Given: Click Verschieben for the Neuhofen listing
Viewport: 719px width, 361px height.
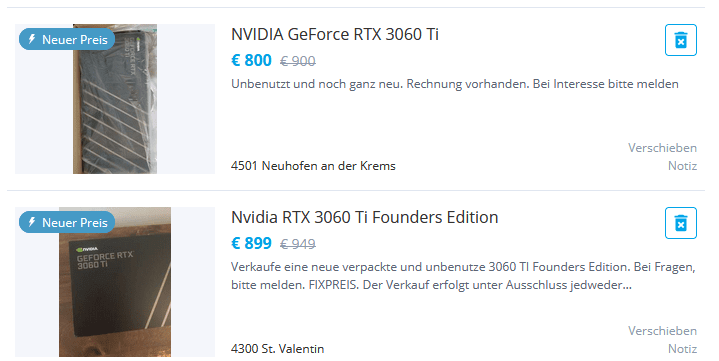Looking at the screenshot, I should pos(662,148).
